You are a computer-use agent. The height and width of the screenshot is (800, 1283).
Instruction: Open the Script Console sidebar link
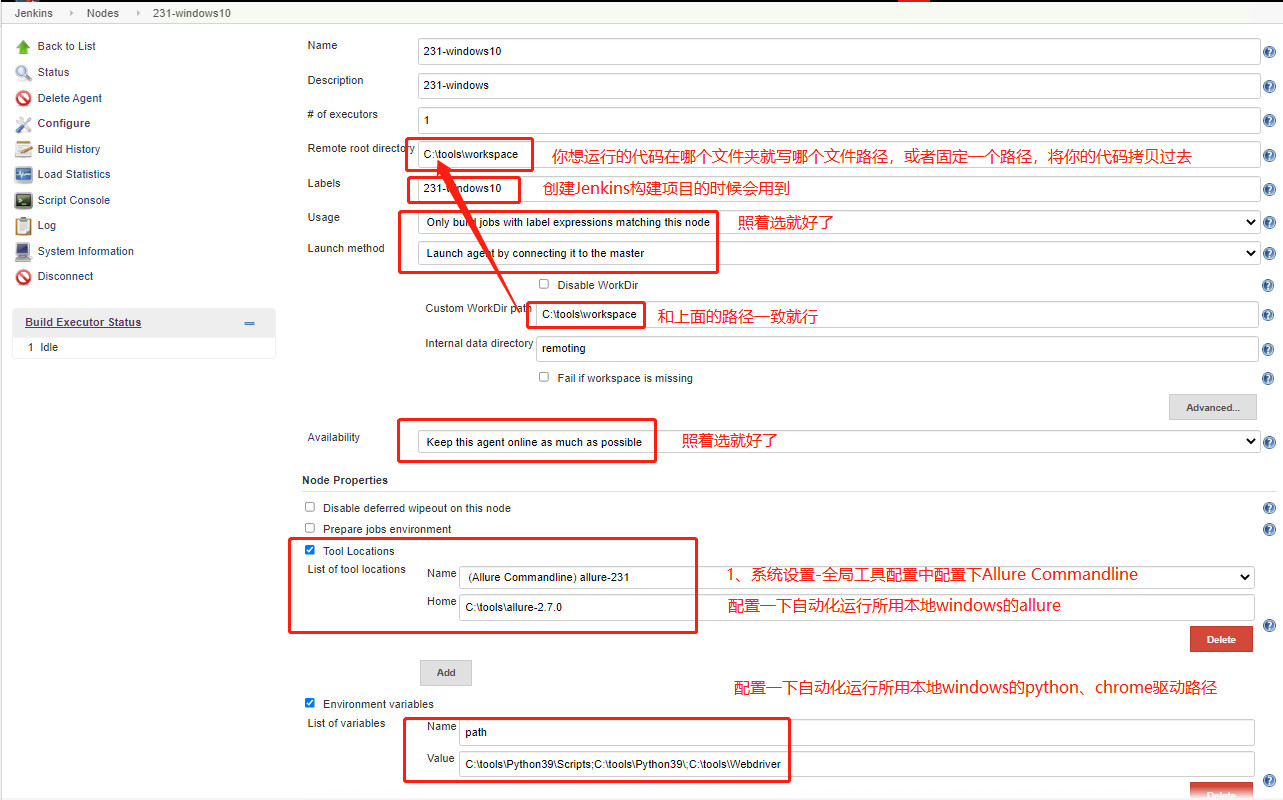click(74, 200)
